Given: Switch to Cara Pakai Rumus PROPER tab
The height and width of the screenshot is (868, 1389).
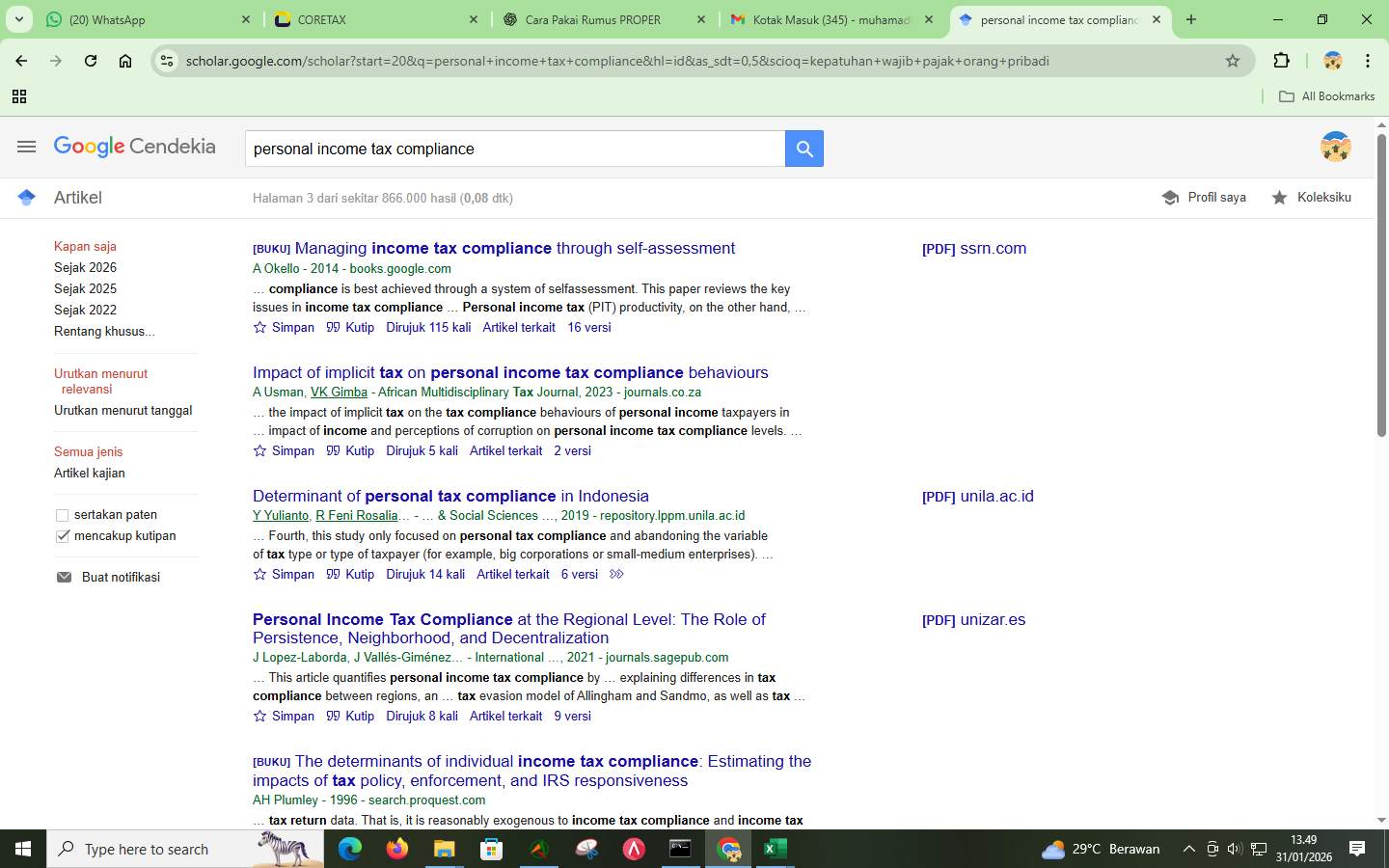Looking at the screenshot, I should 603,19.
